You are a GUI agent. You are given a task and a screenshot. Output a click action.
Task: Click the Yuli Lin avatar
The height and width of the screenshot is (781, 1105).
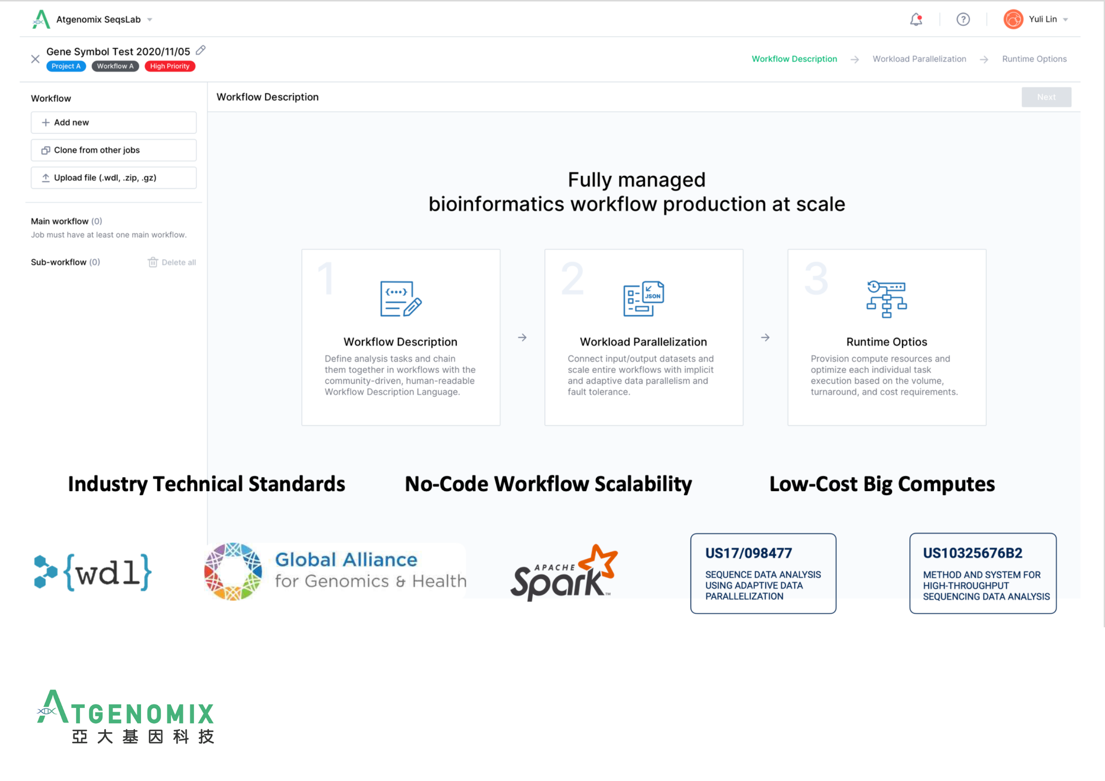click(x=1013, y=19)
